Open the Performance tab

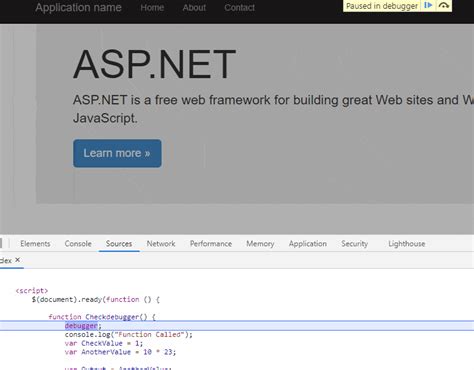pyautogui.click(x=211, y=244)
